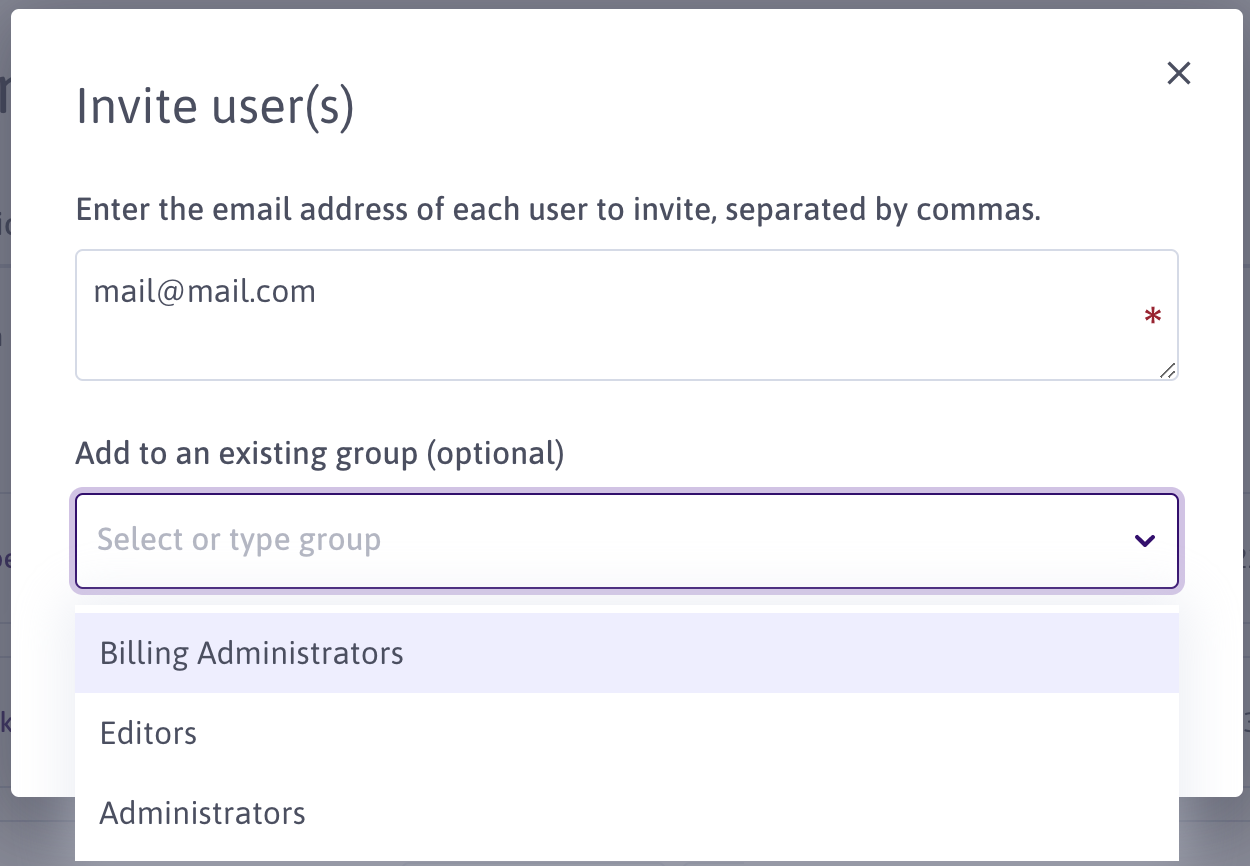Click the chevron arrow in group selector
Image resolution: width=1250 pixels, height=866 pixels.
click(x=1144, y=541)
